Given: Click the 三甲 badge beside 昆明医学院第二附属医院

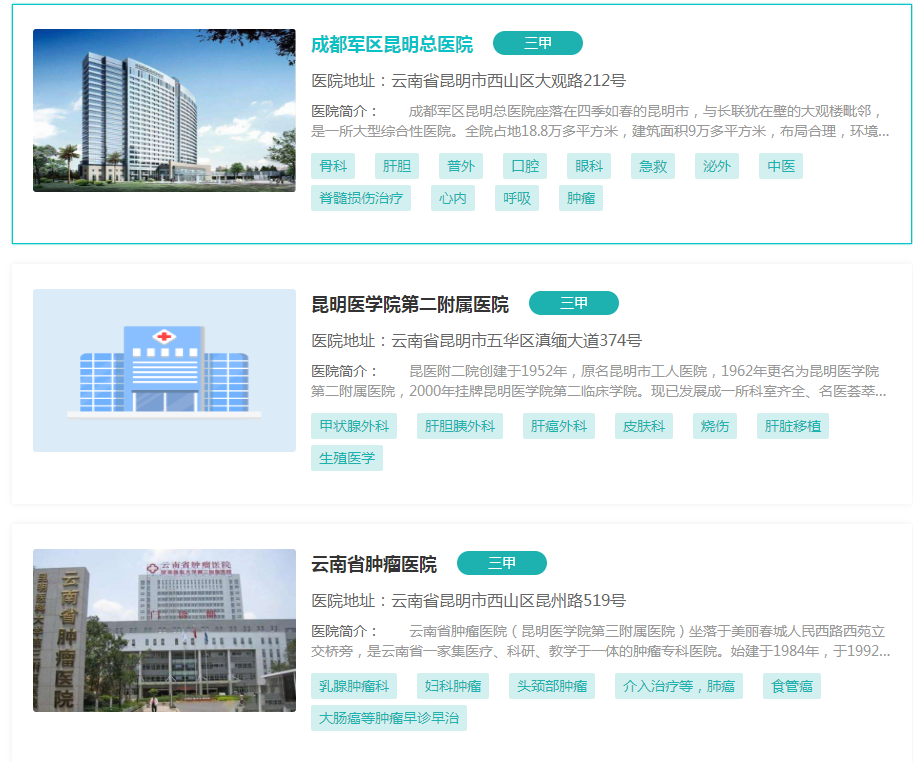Looking at the screenshot, I should coord(574,303).
